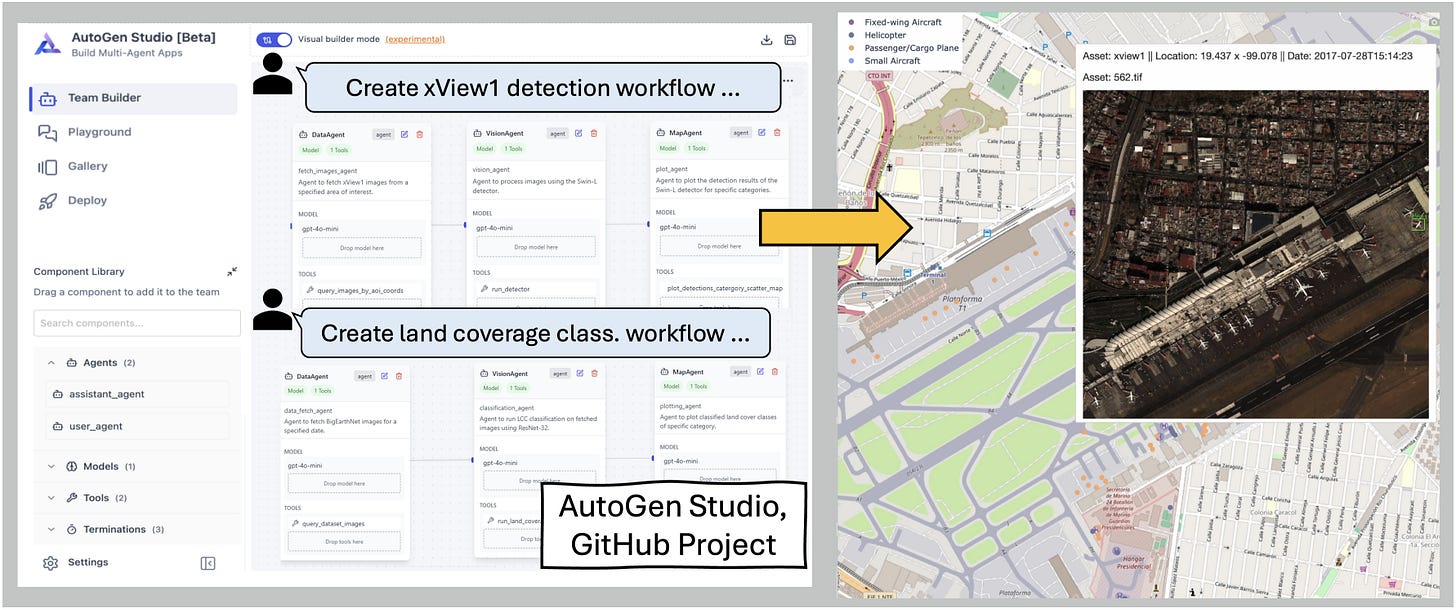Click Drop tools here in data_fetch_agent card
This screenshot has width=1456, height=610.
click(x=343, y=541)
